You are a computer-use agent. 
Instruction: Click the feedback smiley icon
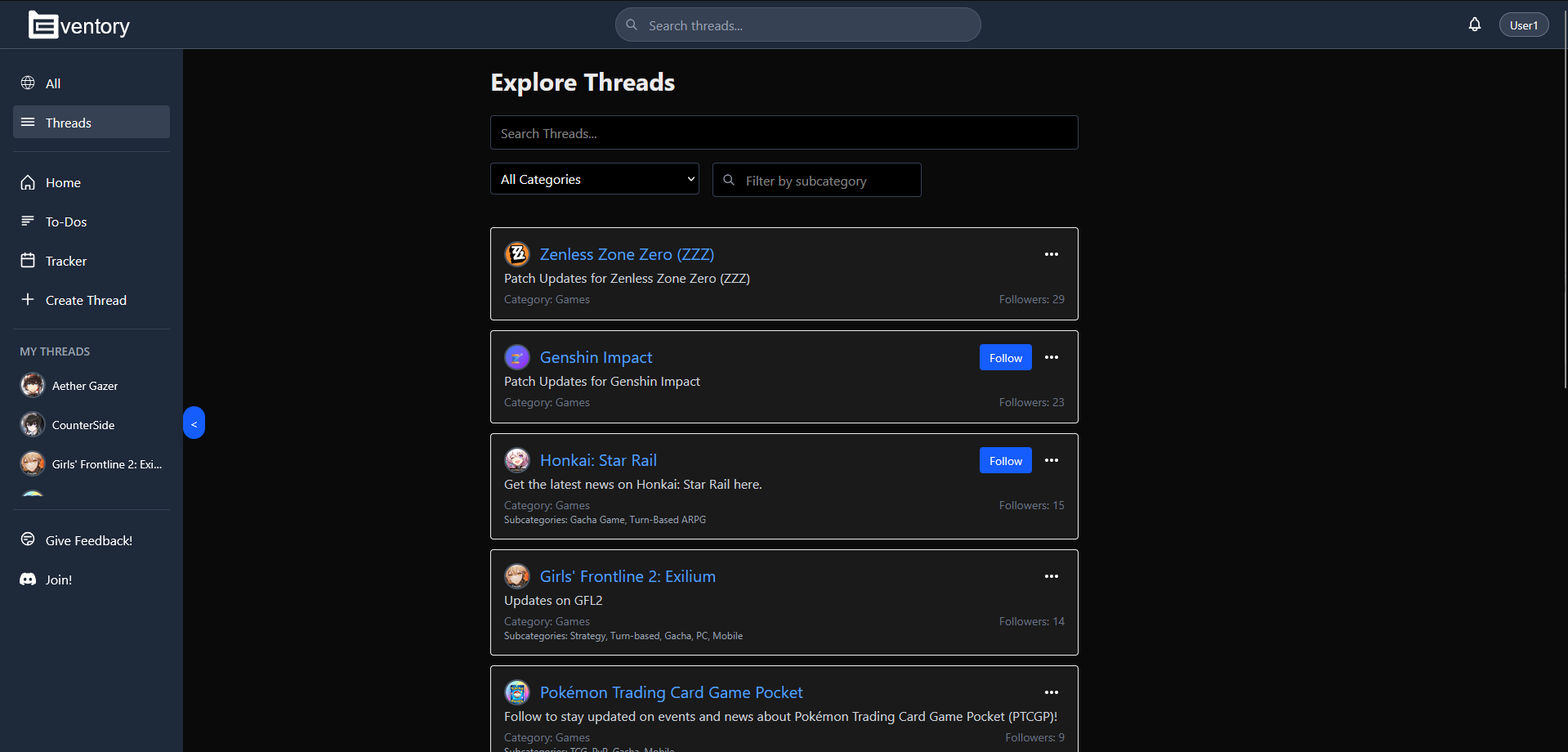(28, 539)
